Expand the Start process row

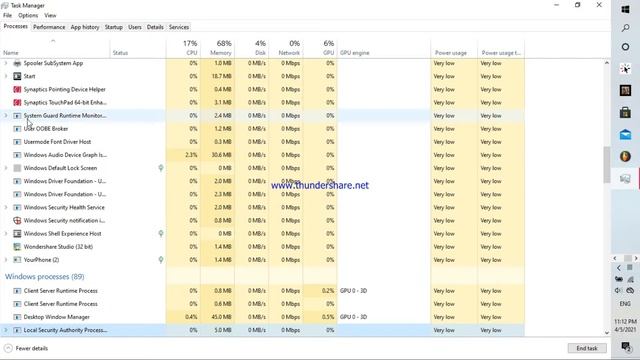(6, 76)
